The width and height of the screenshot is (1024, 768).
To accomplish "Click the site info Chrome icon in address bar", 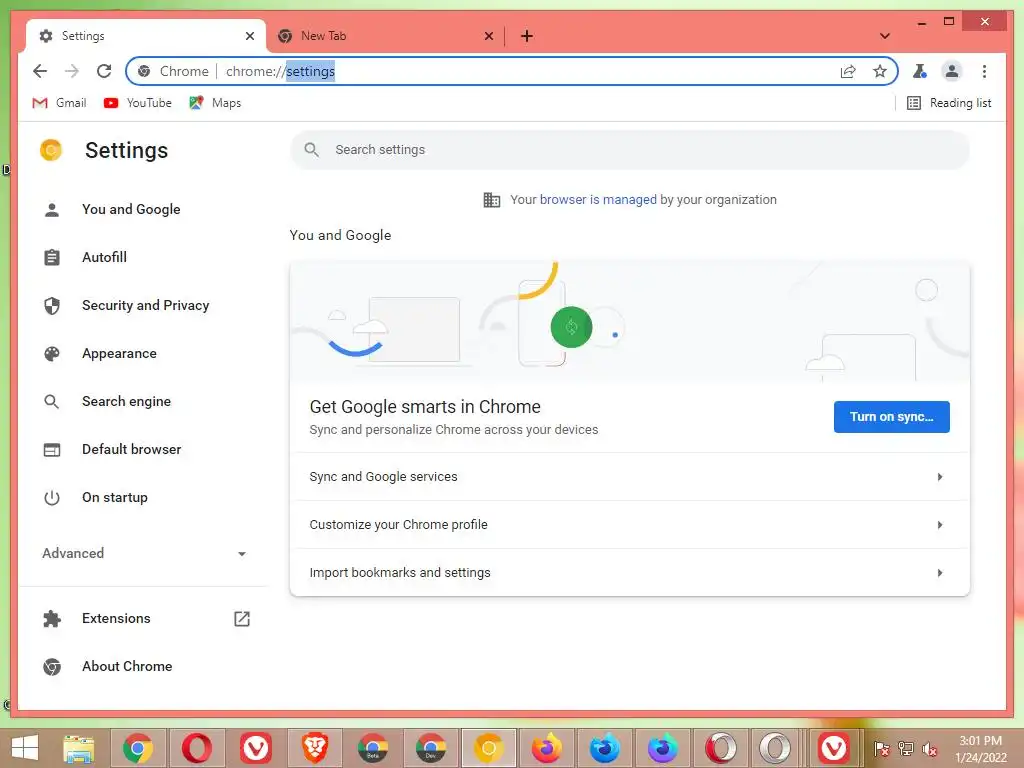I will coord(144,71).
